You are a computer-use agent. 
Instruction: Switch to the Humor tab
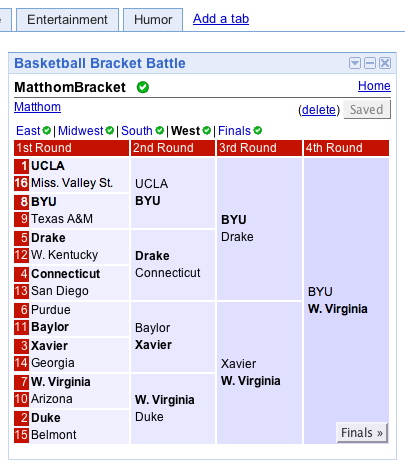coord(153,20)
